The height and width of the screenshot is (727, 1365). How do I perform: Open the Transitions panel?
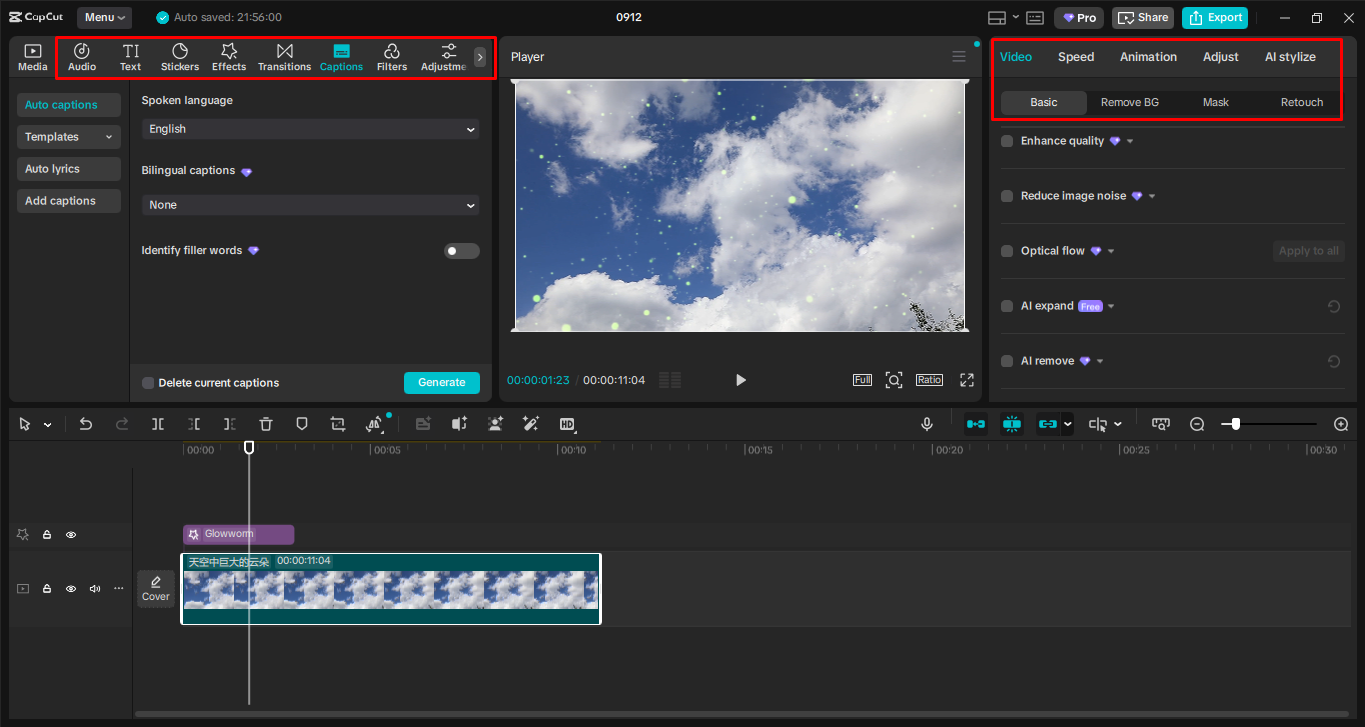284,57
